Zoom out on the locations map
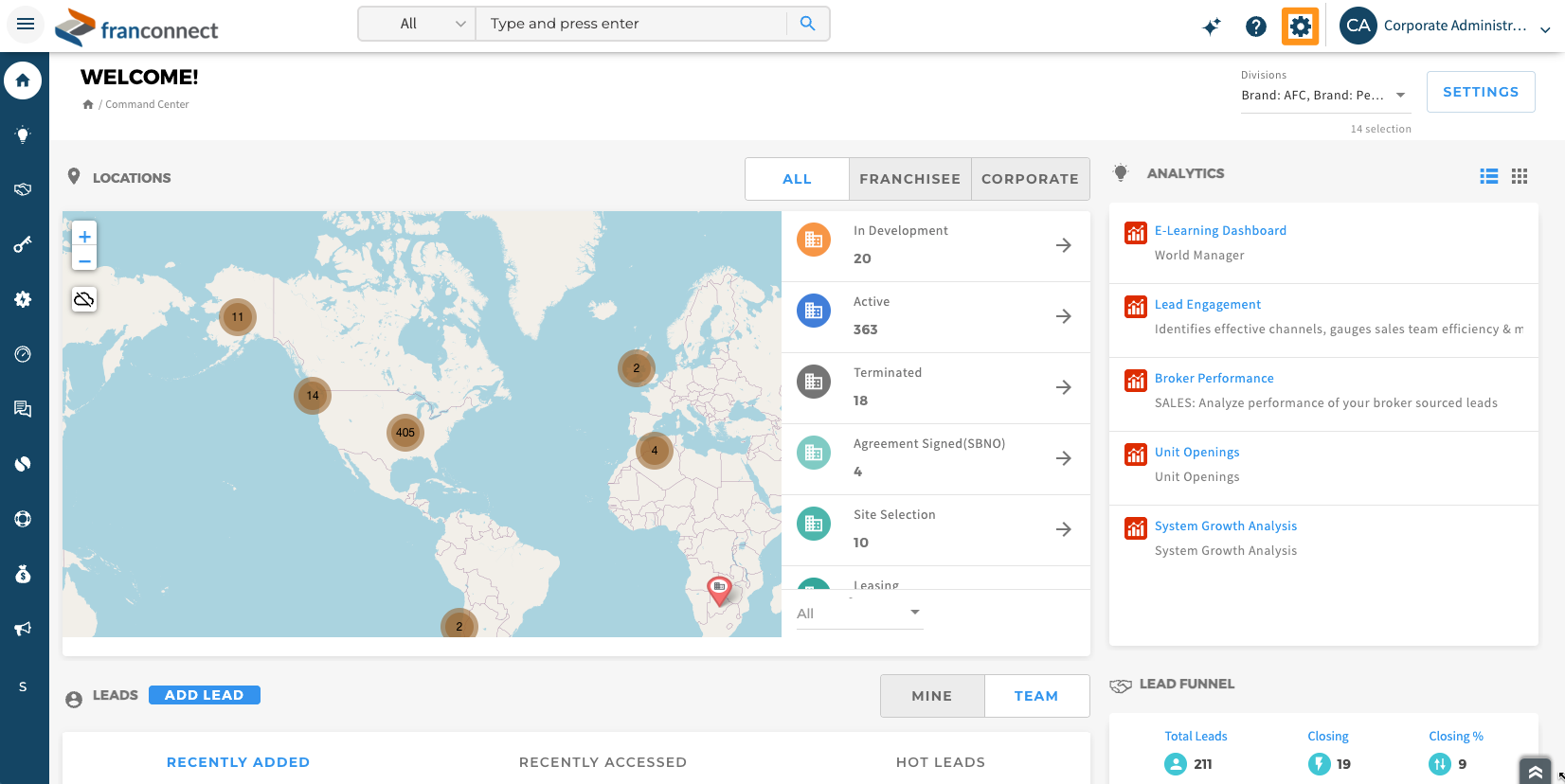Image resolution: width=1565 pixels, height=784 pixels. [84, 260]
